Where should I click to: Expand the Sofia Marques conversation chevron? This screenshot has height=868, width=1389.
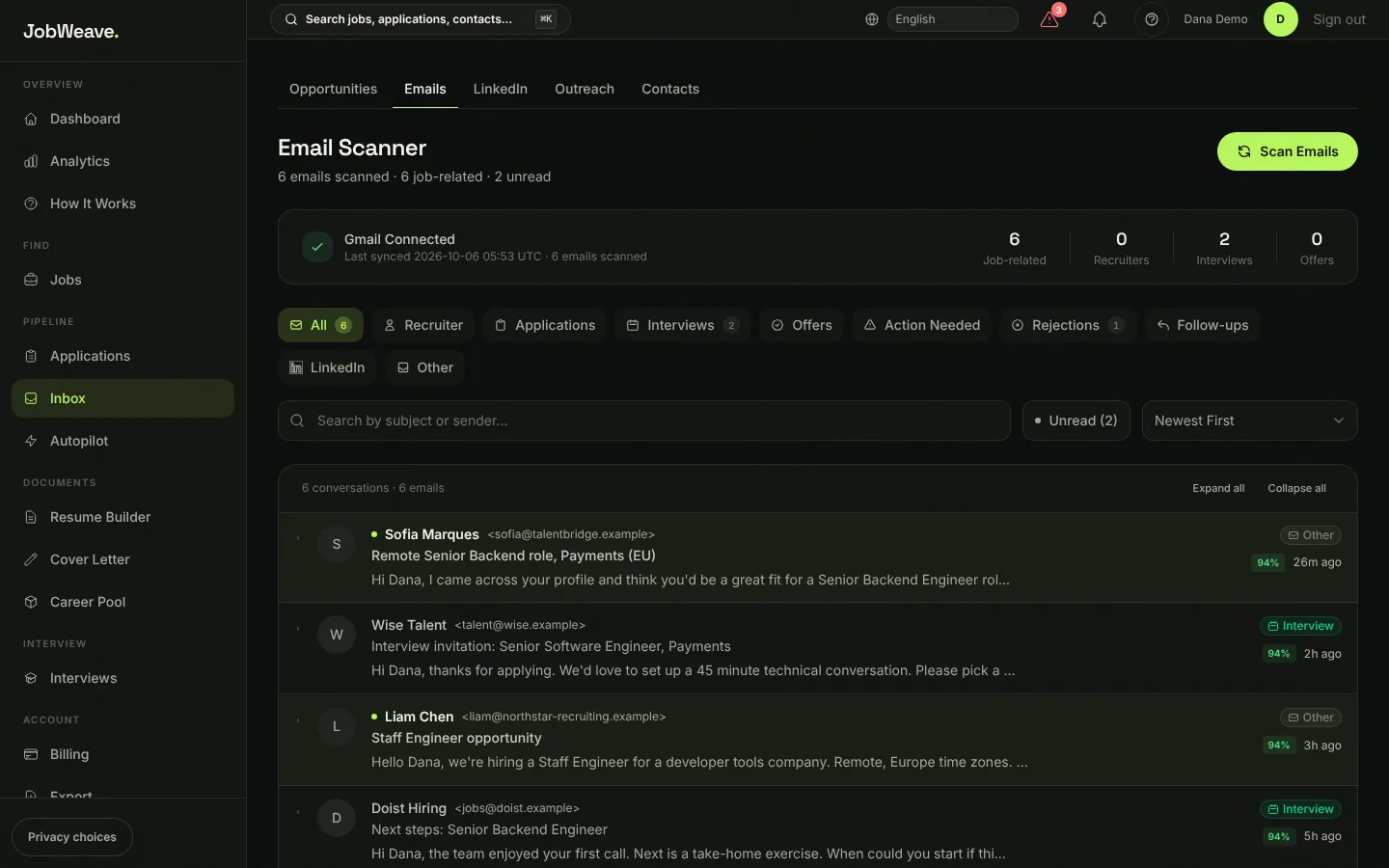coord(298,538)
